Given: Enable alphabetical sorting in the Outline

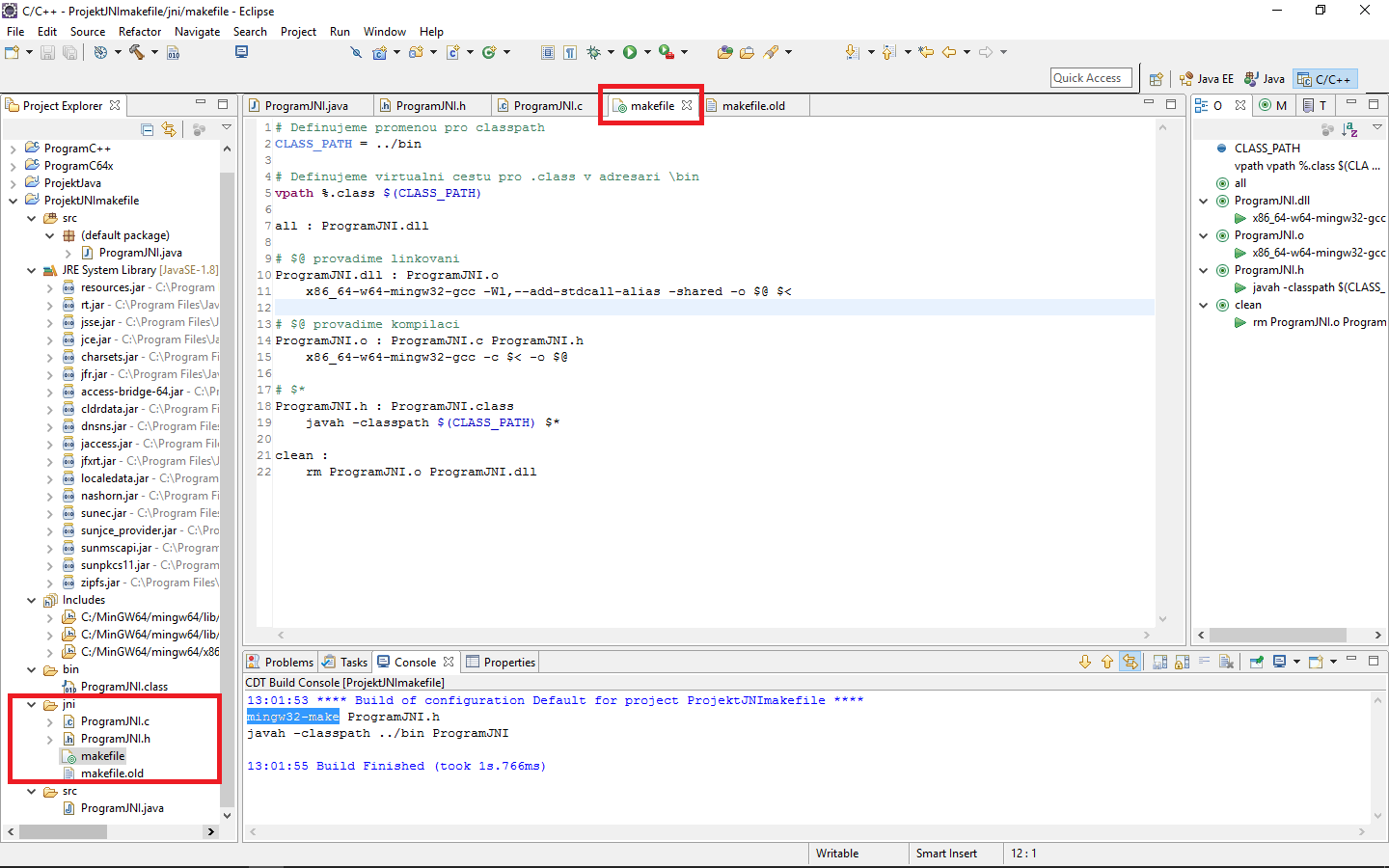Looking at the screenshot, I should 1350,128.
